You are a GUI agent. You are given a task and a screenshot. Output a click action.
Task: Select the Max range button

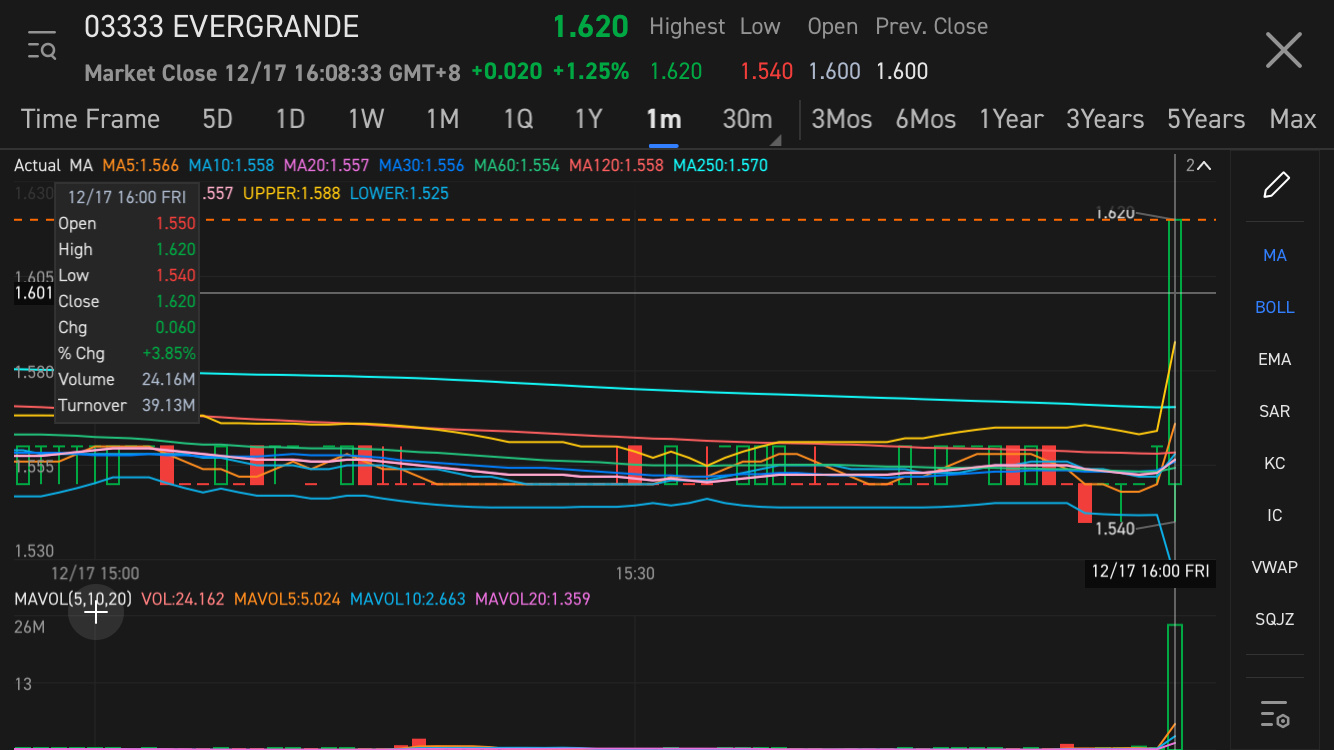[1292, 119]
